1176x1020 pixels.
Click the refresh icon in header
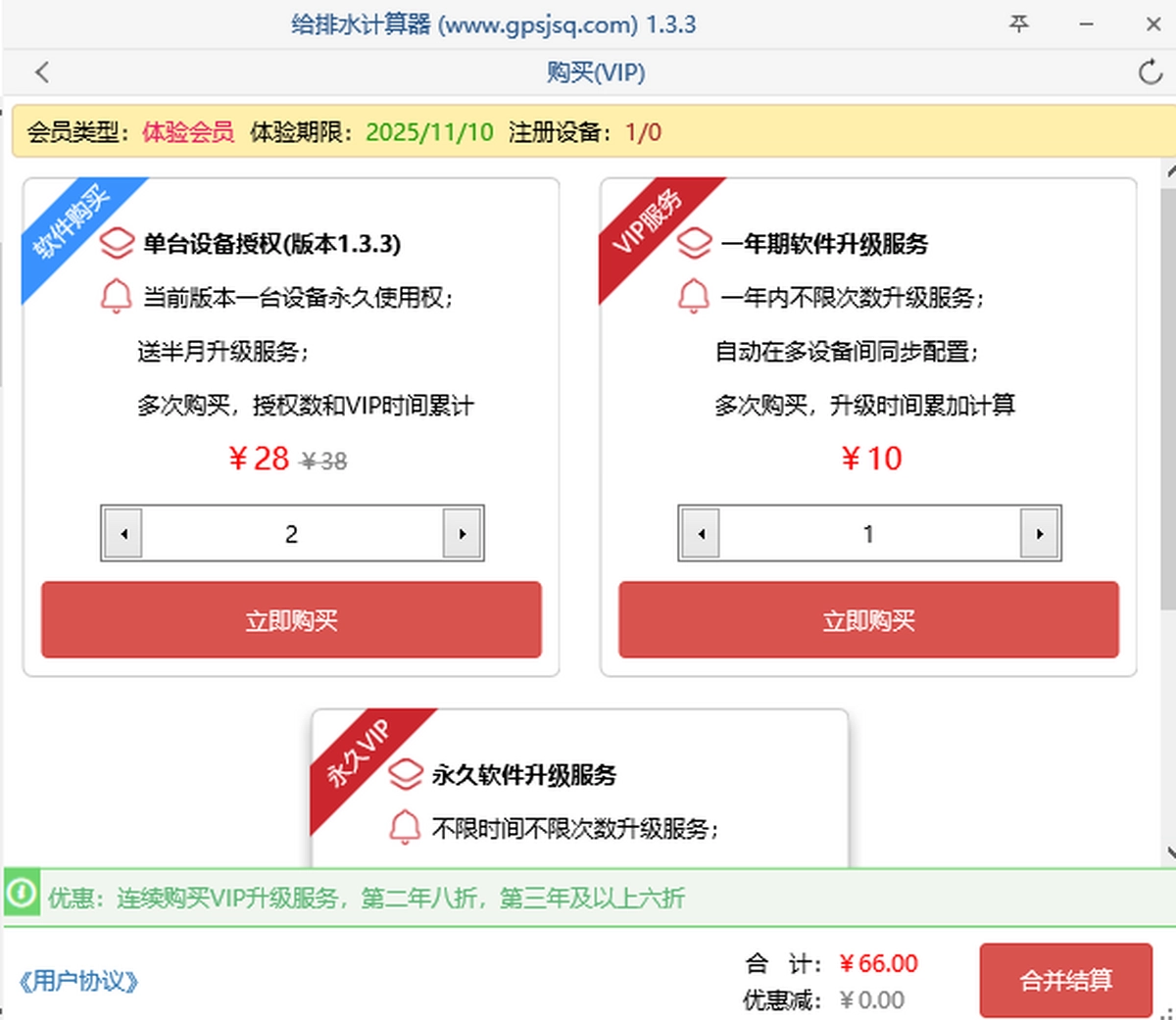click(x=1150, y=73)
